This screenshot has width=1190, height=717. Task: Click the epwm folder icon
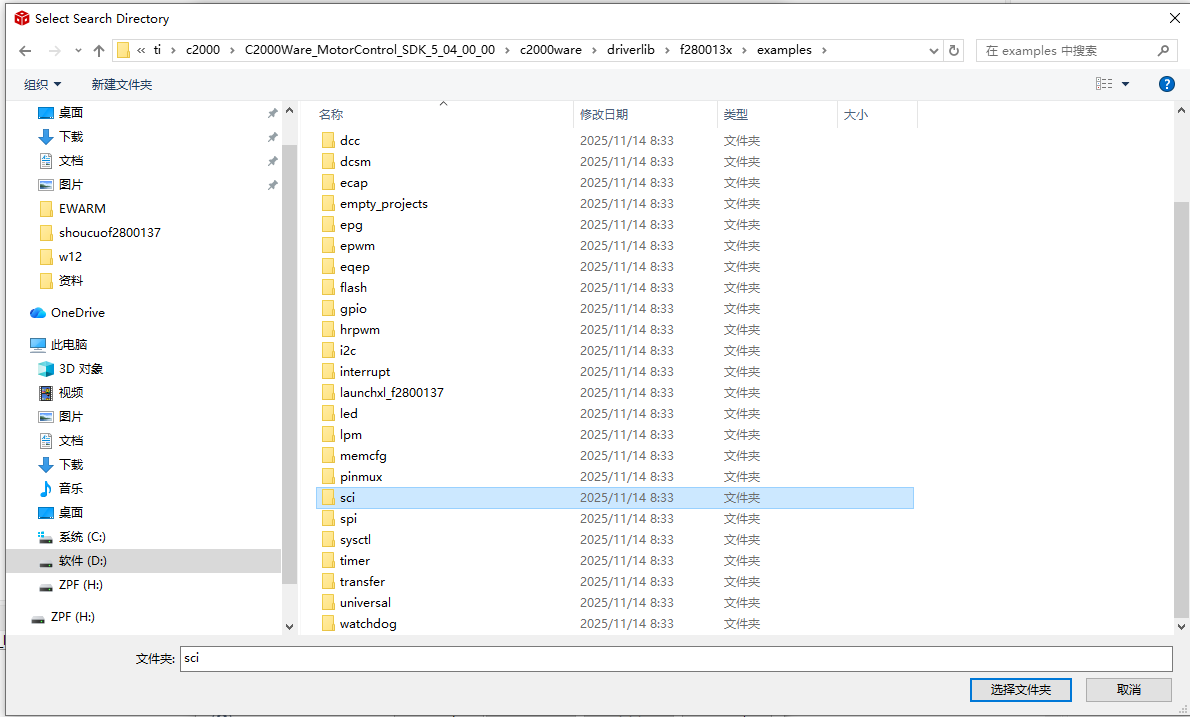coord(328,246)
